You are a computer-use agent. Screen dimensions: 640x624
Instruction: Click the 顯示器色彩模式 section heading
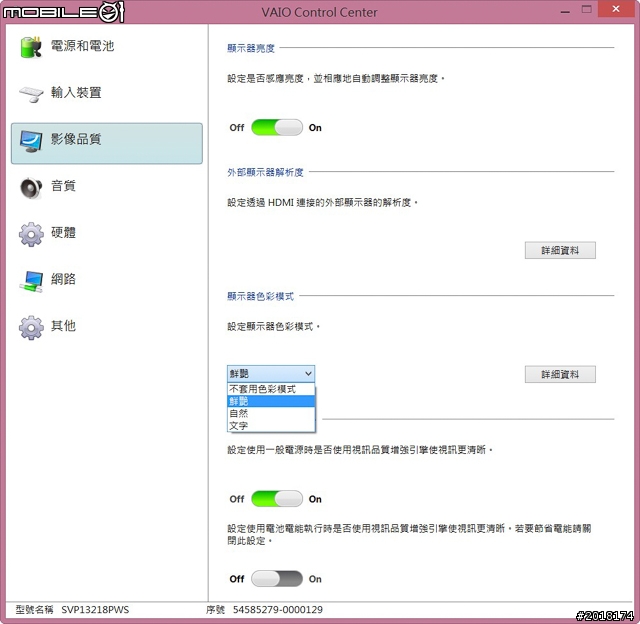point(260,296)
